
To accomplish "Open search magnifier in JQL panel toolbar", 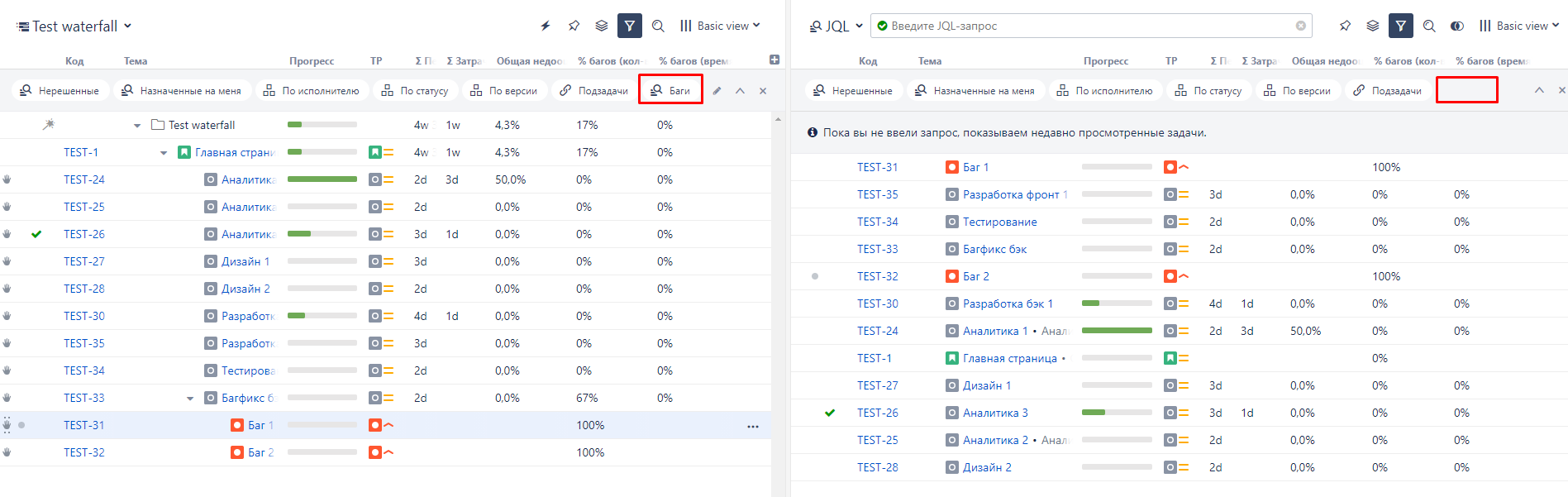I will pos(1429,26).
